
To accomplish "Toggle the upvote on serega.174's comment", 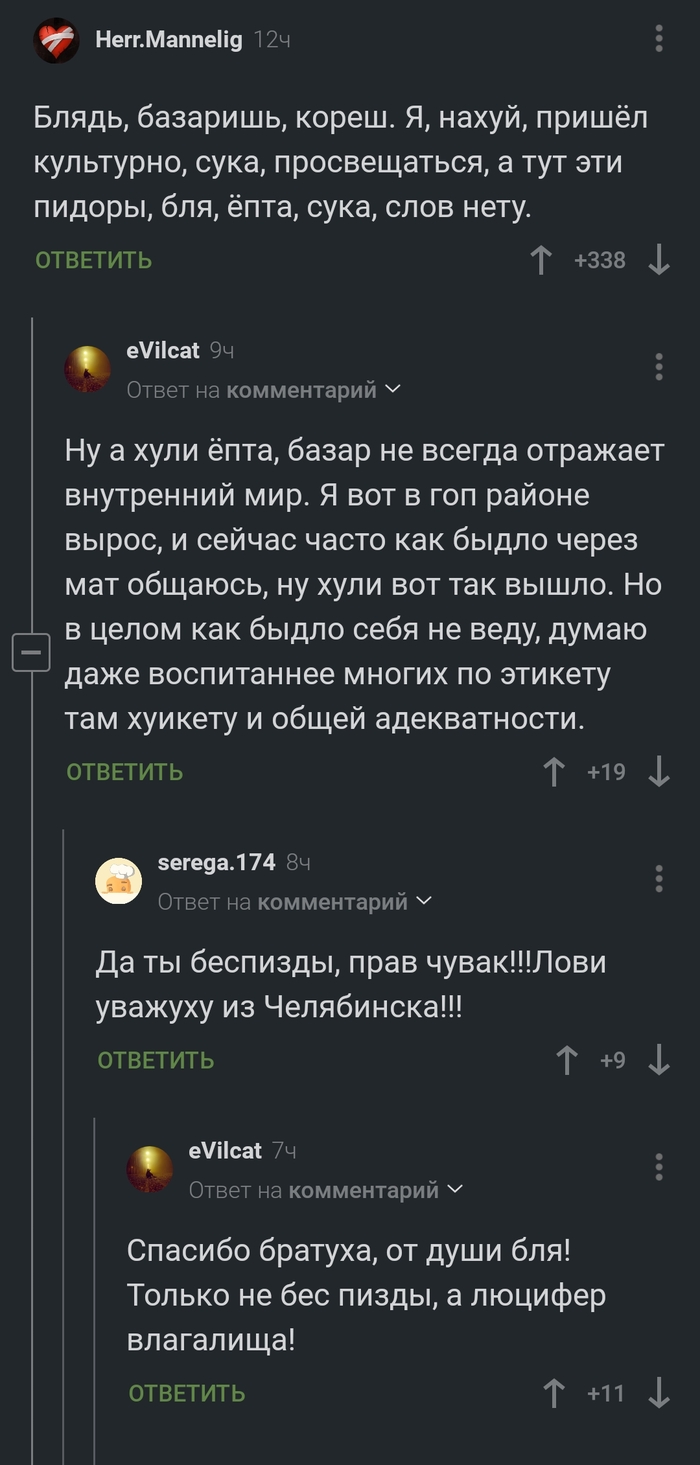I will [567, 1060].
